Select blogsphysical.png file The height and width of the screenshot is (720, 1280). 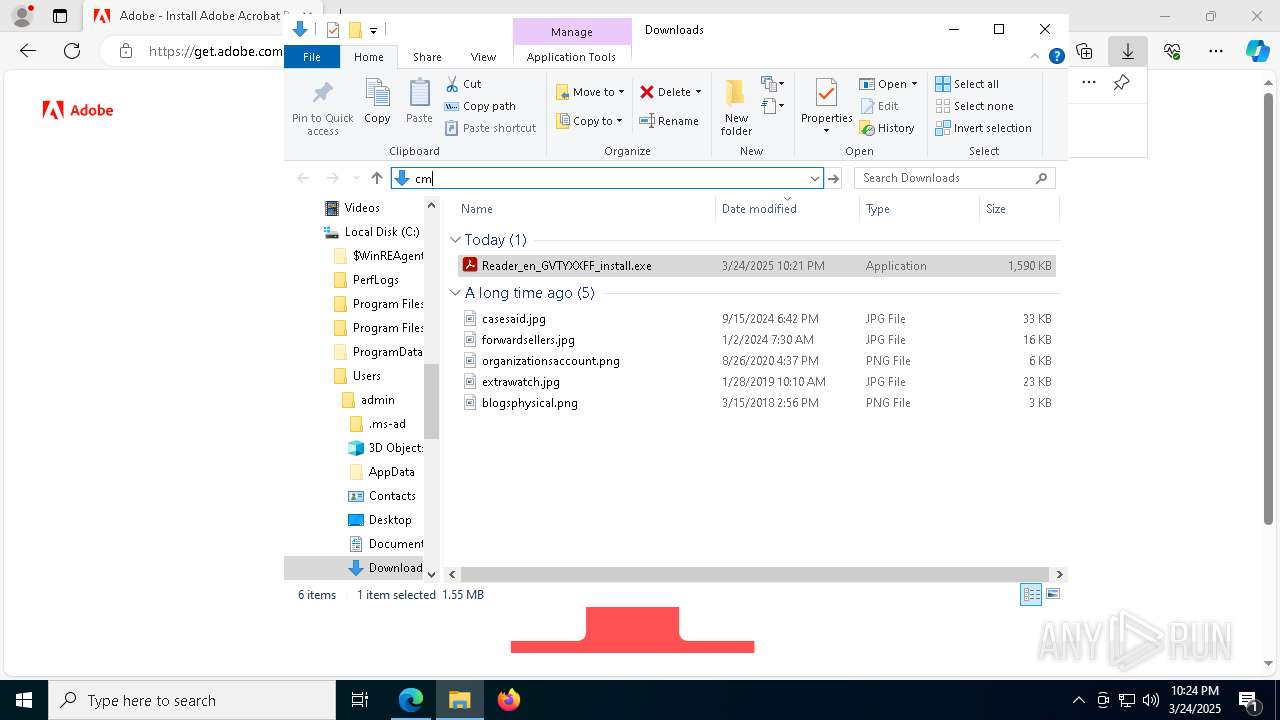[x=756, y=403]
